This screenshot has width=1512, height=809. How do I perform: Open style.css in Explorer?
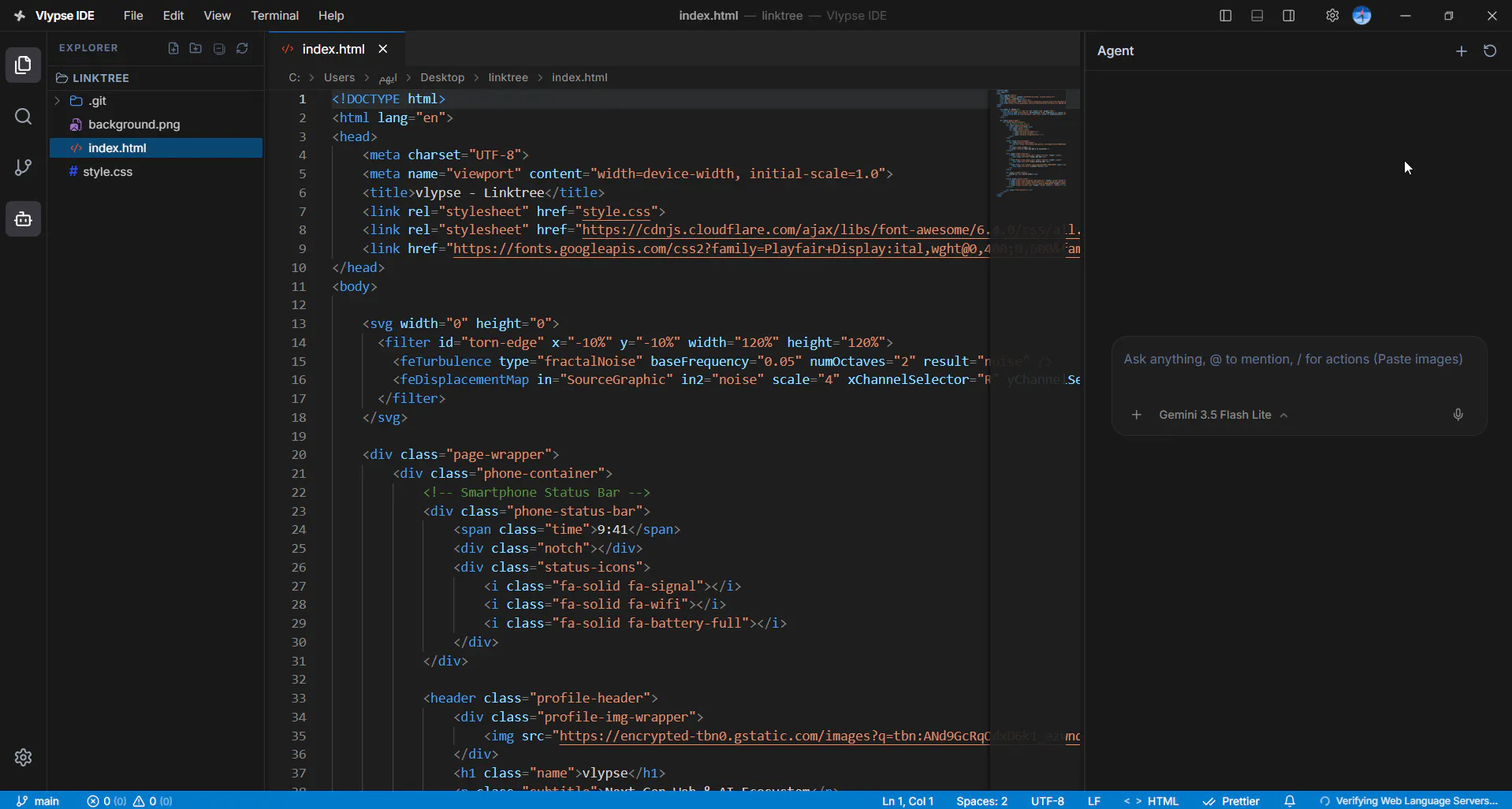tap(156, 172)
